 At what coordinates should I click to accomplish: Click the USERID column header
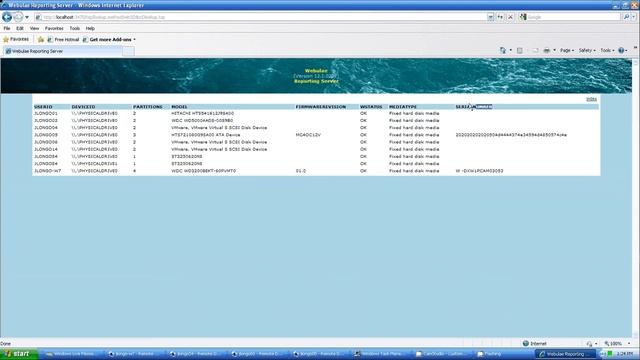tap(43, 107)
